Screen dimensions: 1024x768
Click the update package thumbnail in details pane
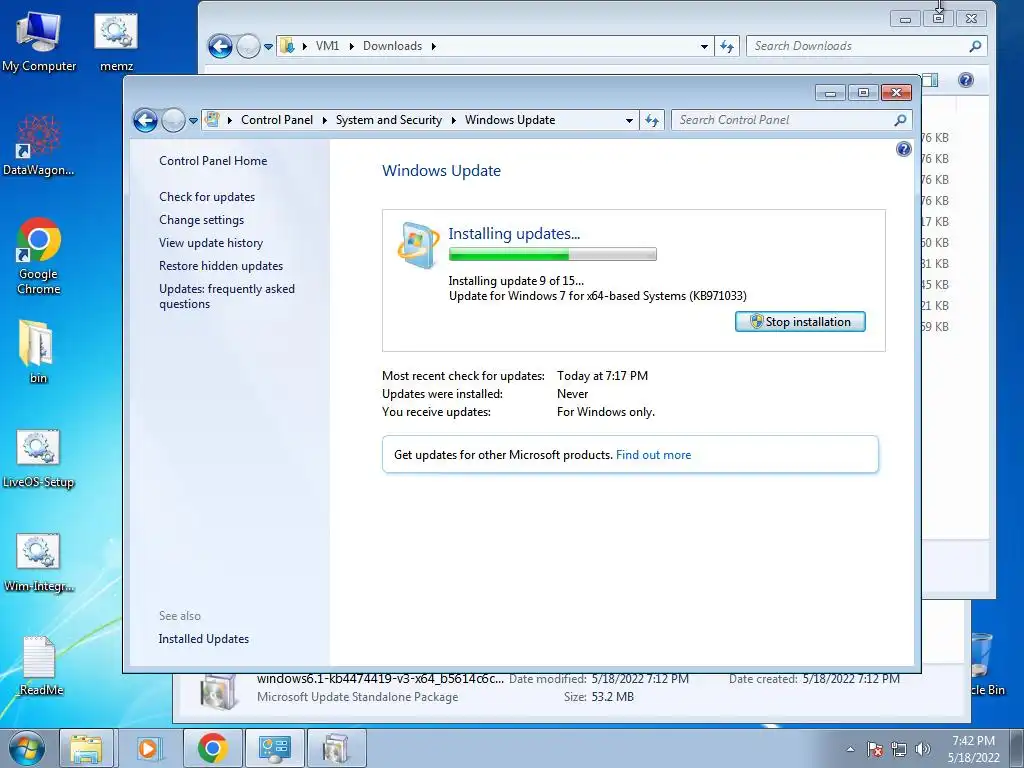(x=219, y=691)
